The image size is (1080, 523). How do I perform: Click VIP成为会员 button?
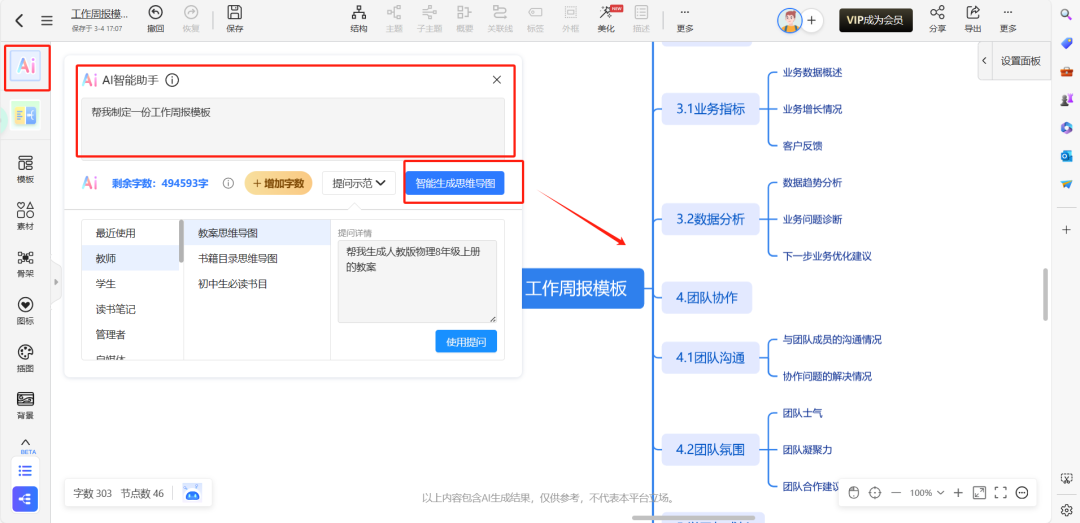tap(875, 21)
